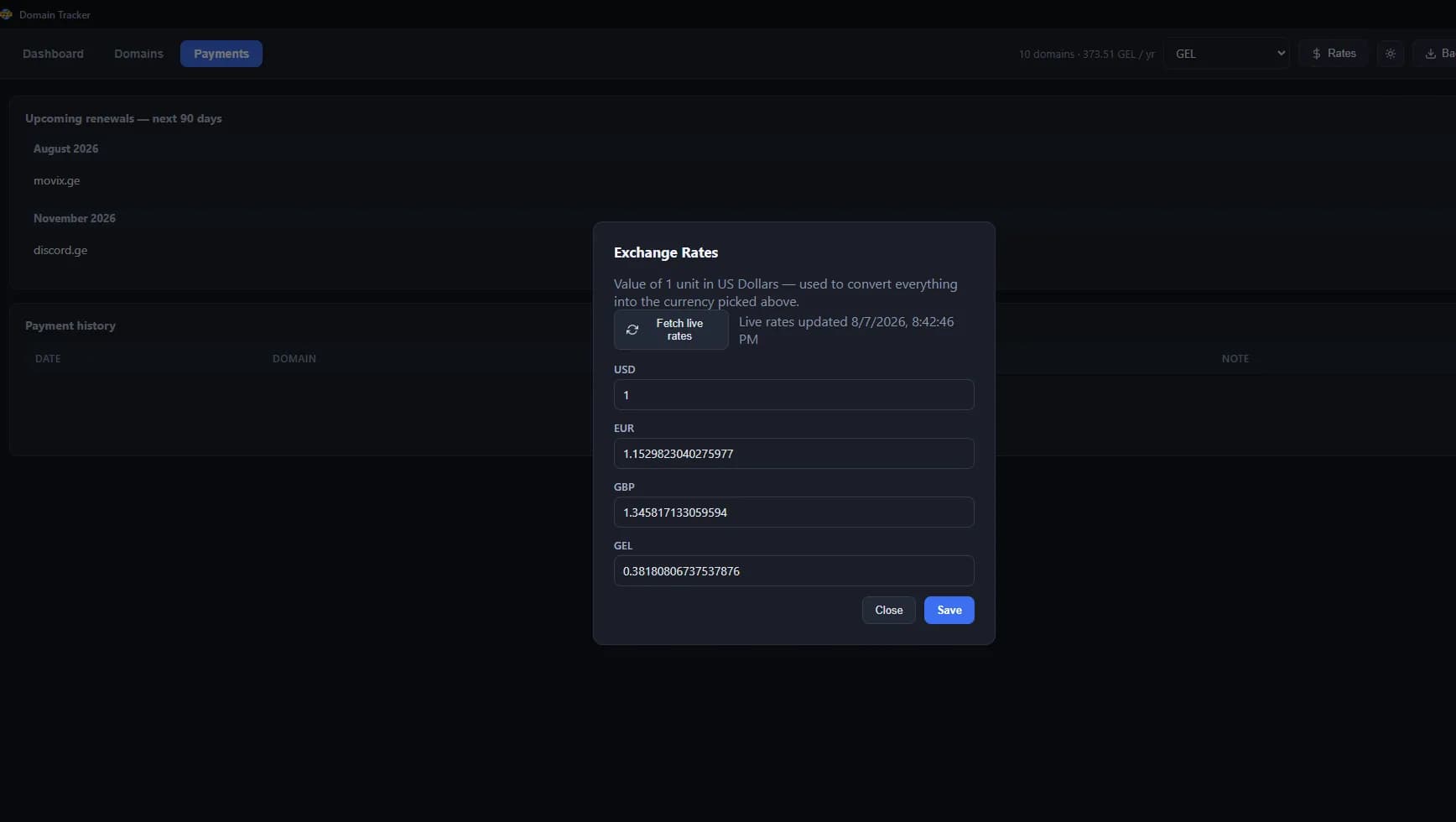1456x822 pixels.
Task: Switch to the Domains tab
Action: [x=138, y=54]
